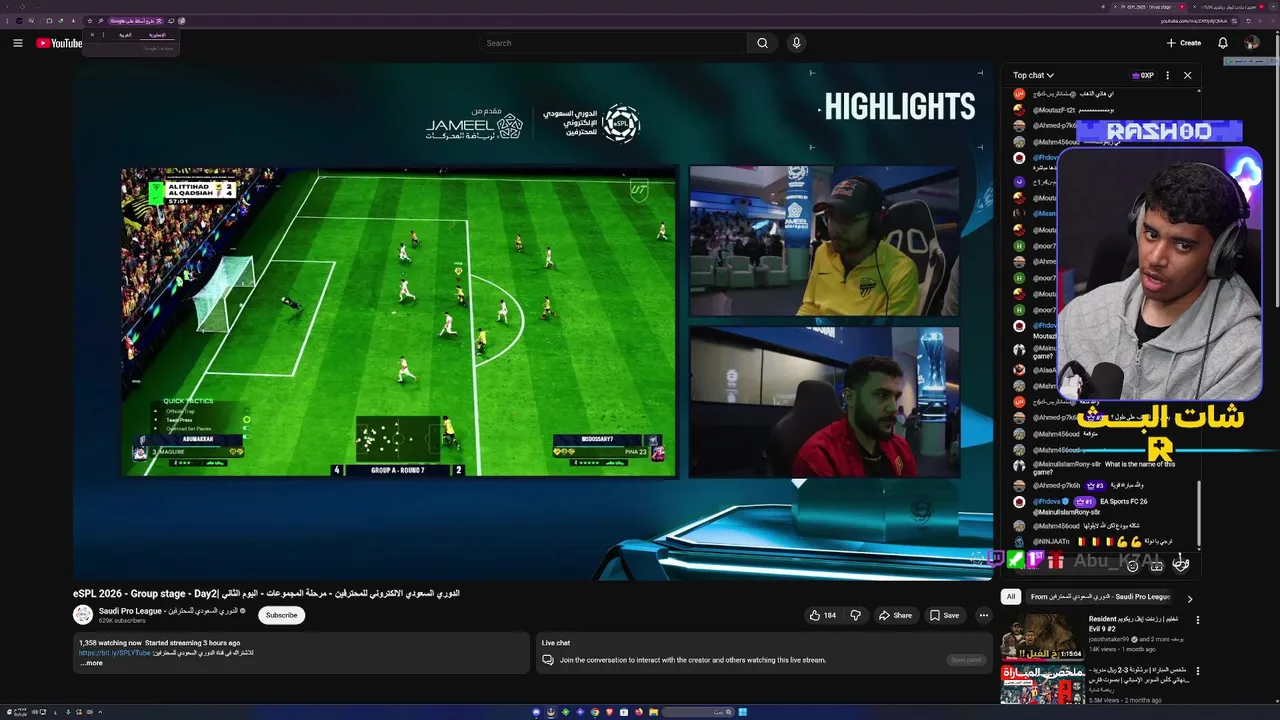Click the taskbar search box
1280x720 pixels.
[x=696, y=712]
